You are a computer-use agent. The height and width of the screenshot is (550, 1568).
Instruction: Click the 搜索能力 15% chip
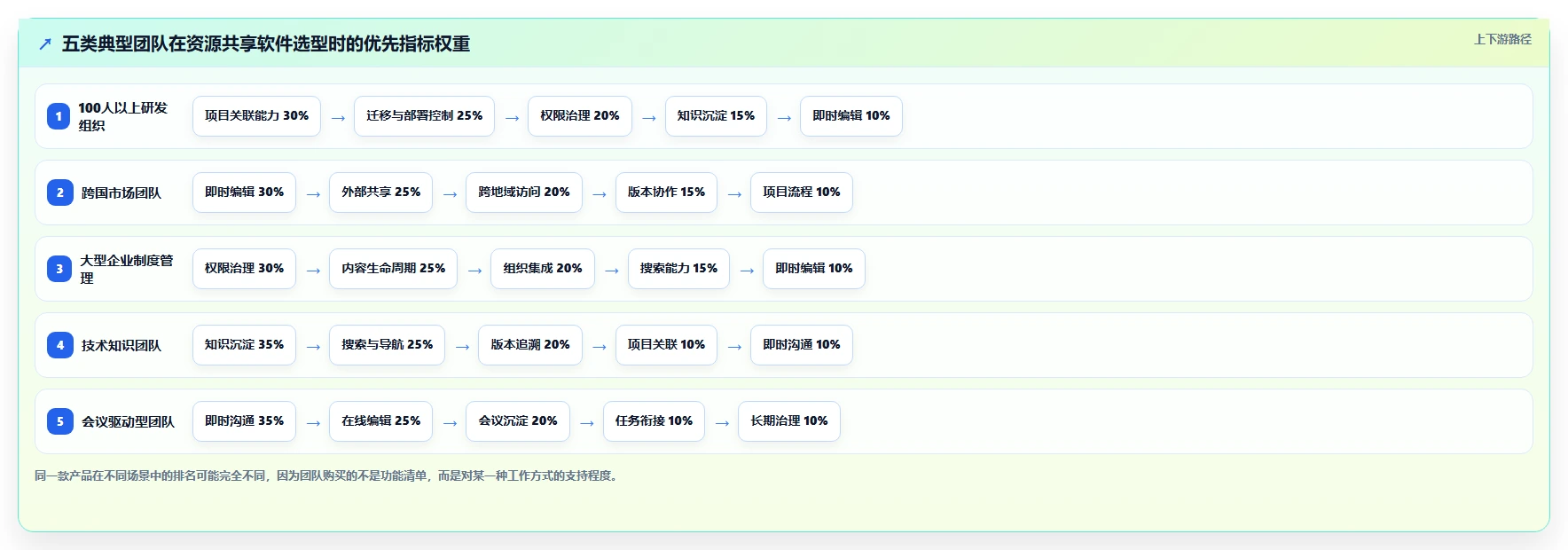coord(678,269)
